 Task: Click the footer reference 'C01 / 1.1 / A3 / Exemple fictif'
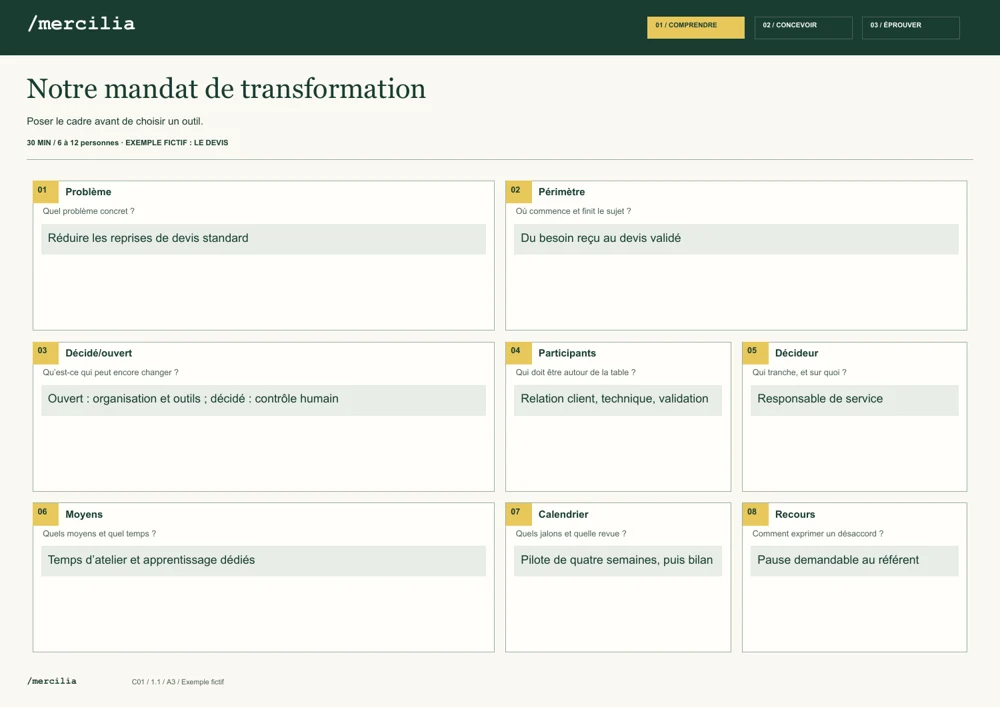click(x=178, y=682)
